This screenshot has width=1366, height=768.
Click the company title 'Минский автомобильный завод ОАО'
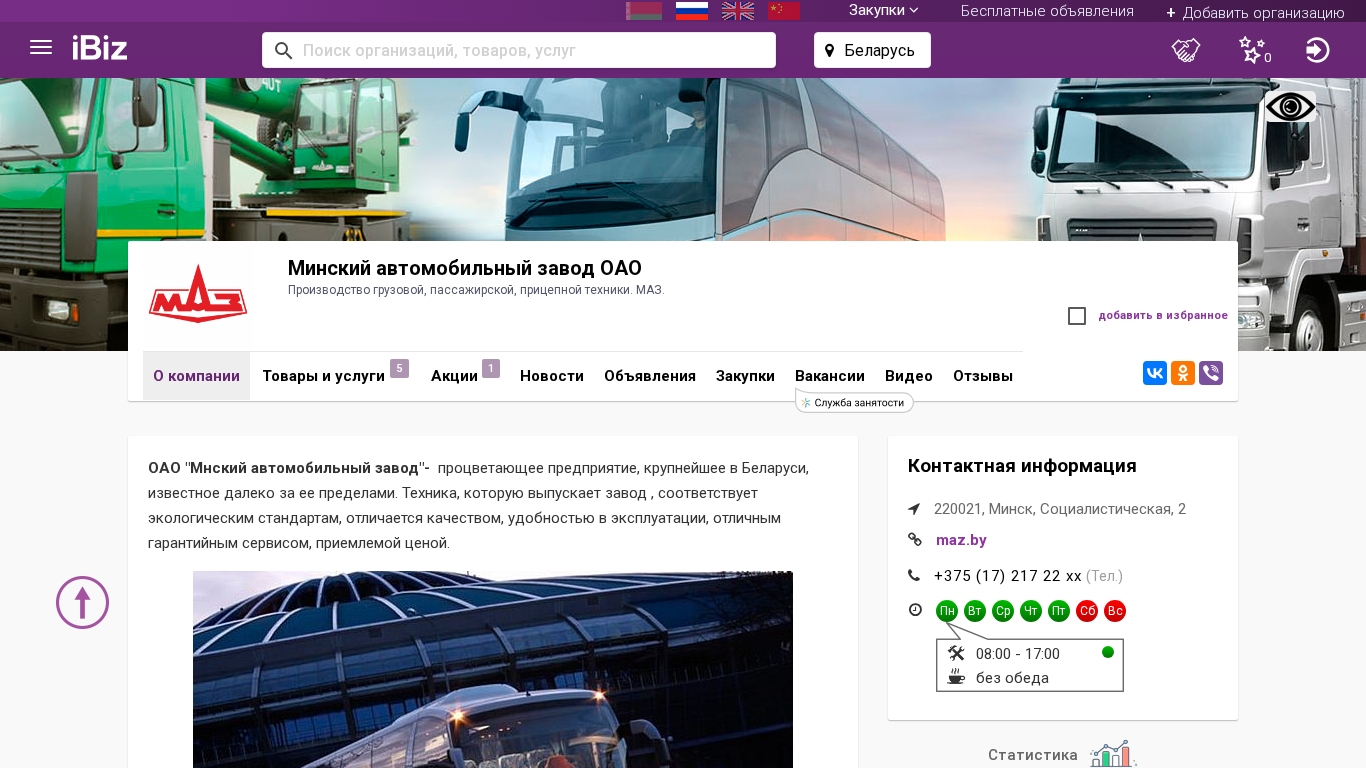(x=465, y=268)
